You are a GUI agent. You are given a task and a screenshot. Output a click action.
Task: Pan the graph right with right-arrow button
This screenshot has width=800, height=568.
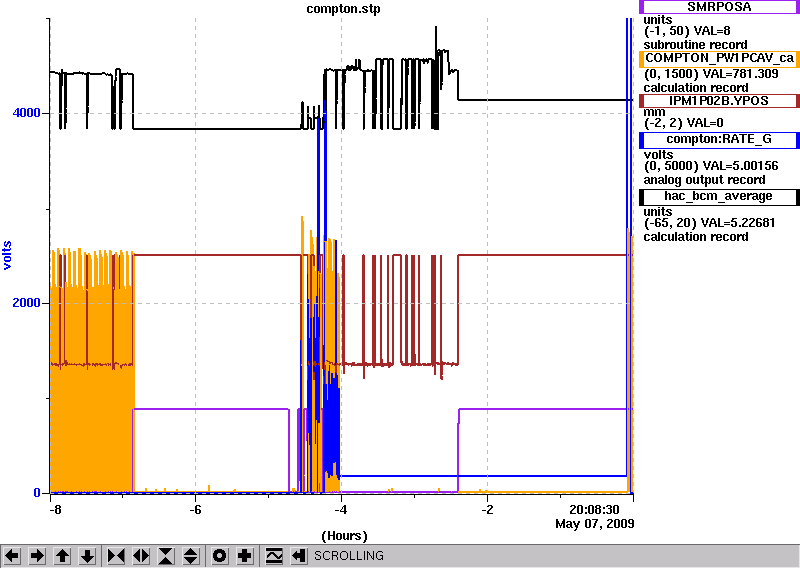coord(37,555)
